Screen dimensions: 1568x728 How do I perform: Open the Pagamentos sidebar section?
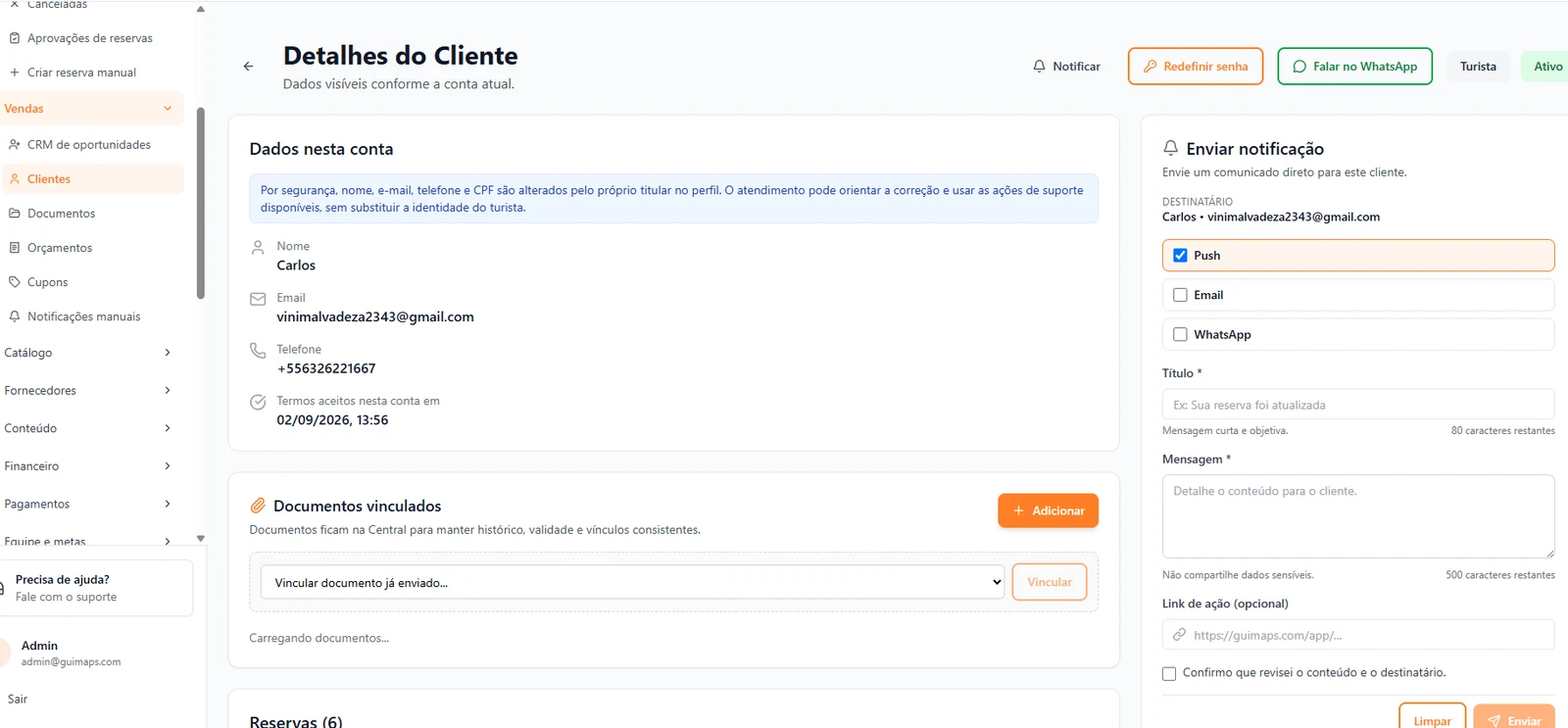[92, 505]
